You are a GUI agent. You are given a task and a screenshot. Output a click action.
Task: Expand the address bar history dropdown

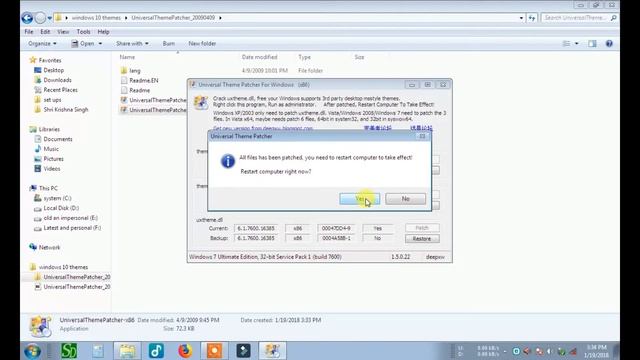pyautogui.click(x=521, y=18)
